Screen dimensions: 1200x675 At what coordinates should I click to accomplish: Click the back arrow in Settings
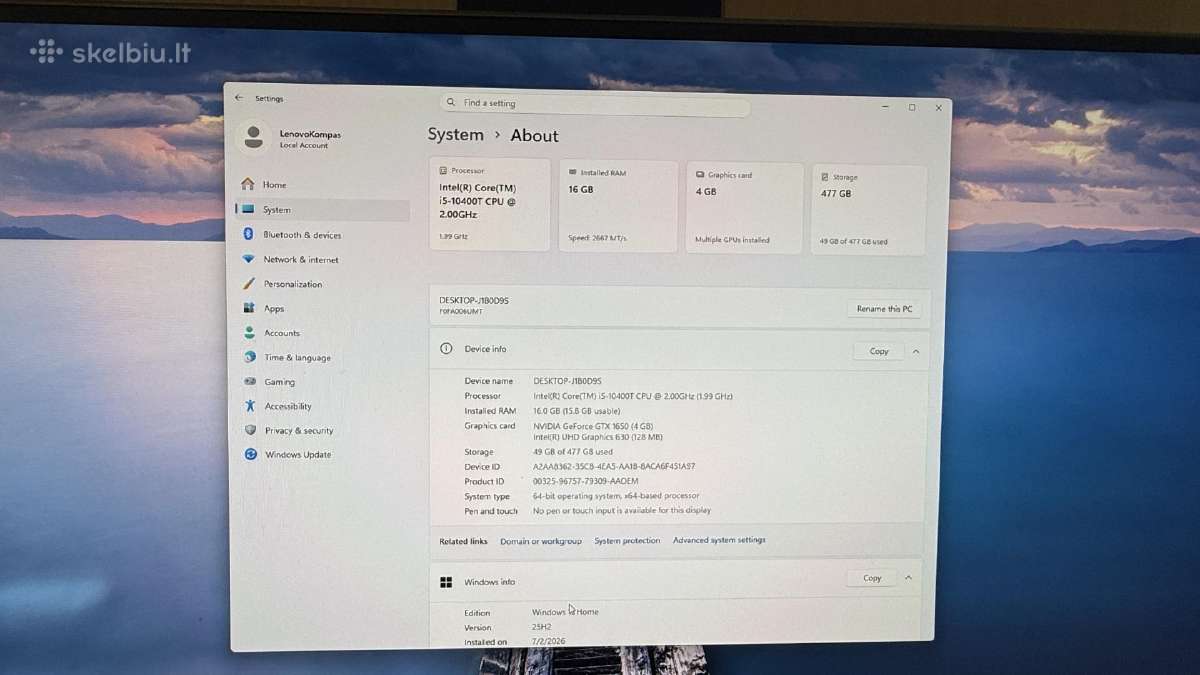point(238,98)
